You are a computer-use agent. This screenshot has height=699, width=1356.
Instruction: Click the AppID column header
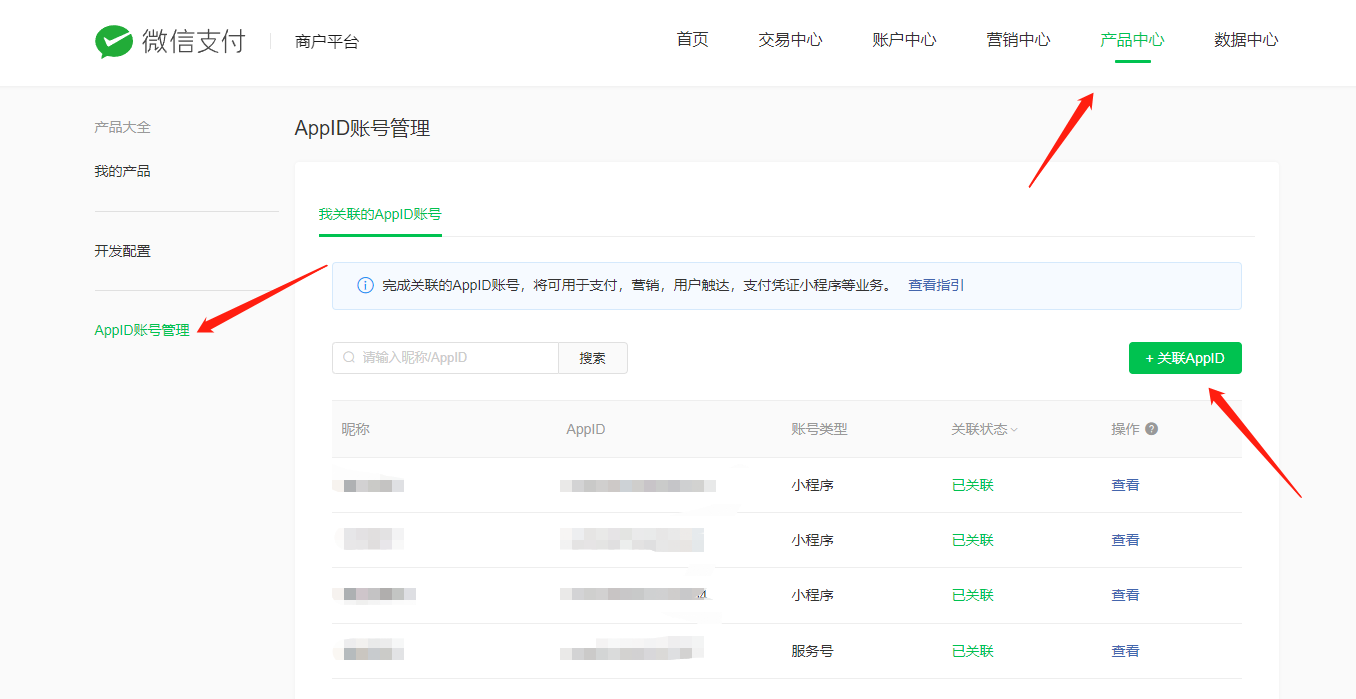pyautogui.click(x=585, y=429)
